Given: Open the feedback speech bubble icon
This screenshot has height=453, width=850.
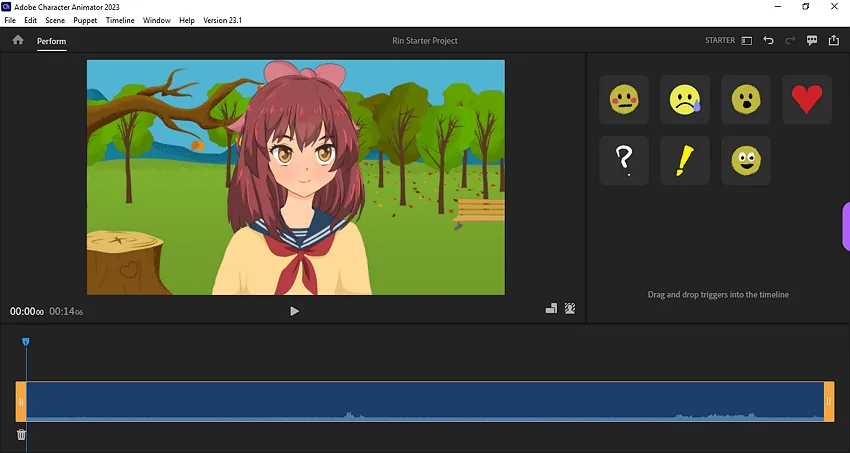Looking at the screenshot, I should coord(812,40).
